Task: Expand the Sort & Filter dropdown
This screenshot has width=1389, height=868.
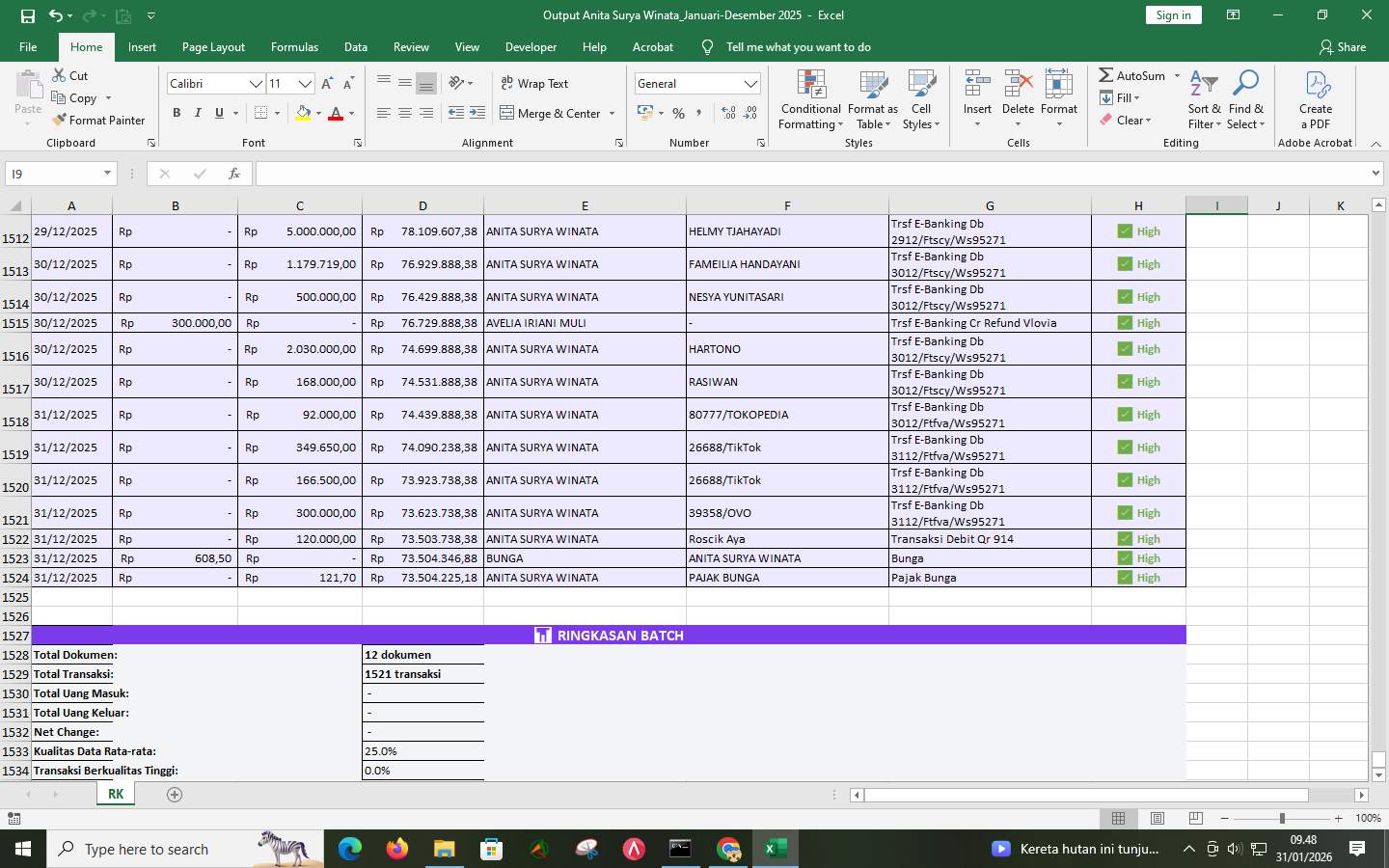Action: 1203,101
